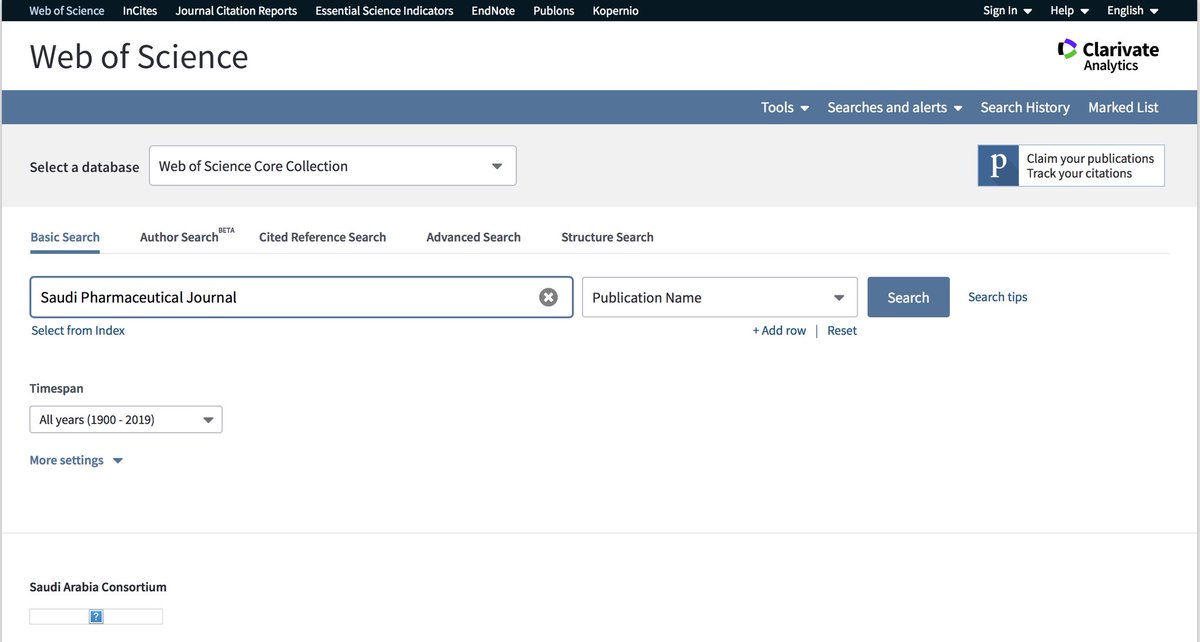Open Marked List
The height and width of the screenshot is (642, 1200).
(1123, 108)
